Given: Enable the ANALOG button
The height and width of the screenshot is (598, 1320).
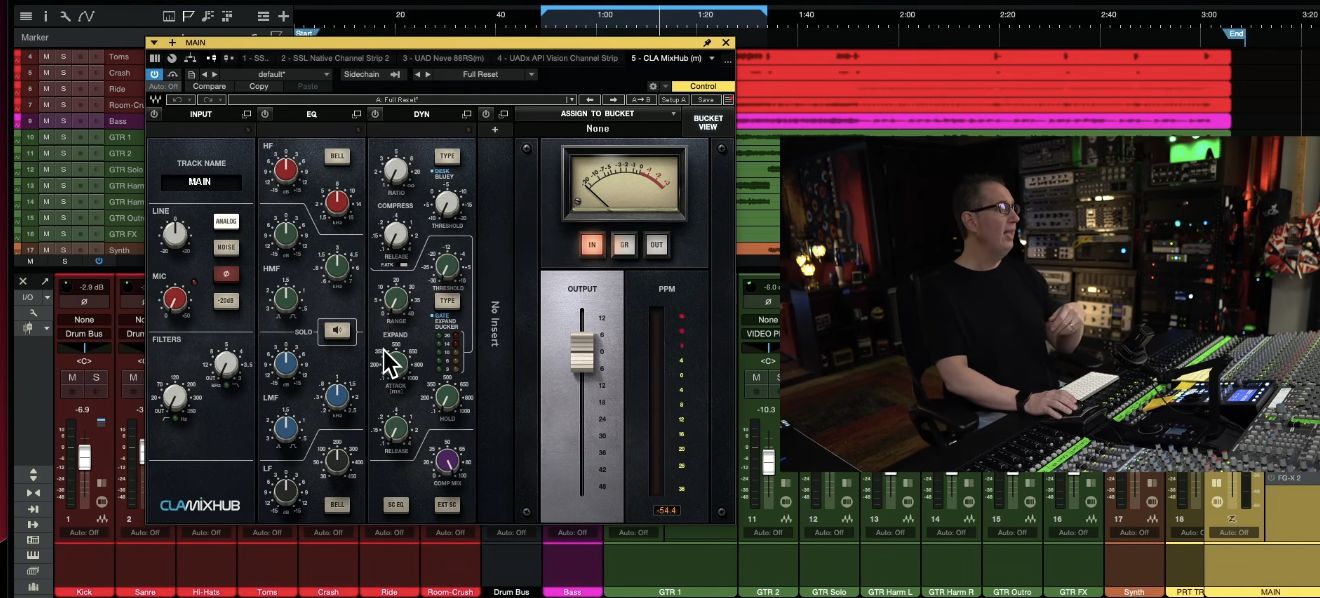Looking at the screenshot, I should 226,222.
